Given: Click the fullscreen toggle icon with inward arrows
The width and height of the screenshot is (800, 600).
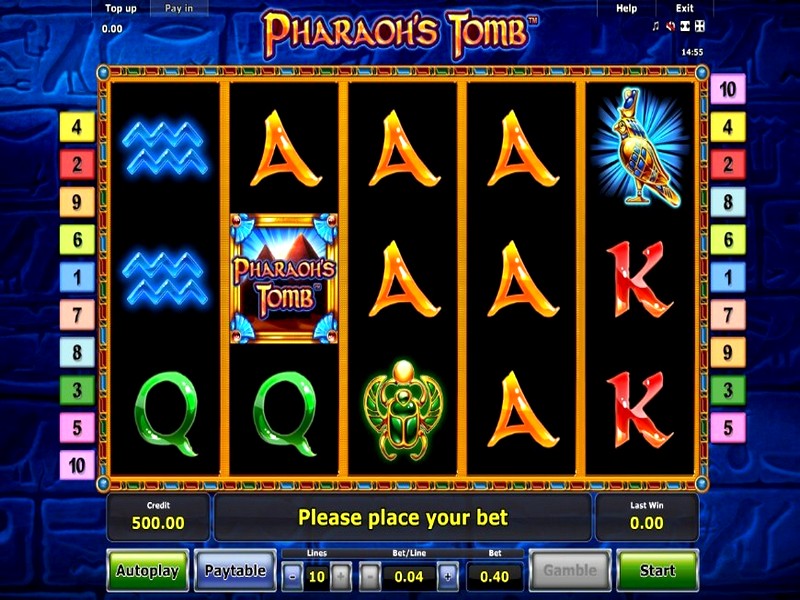Looking at the screenshot, I should coord(685,26).
